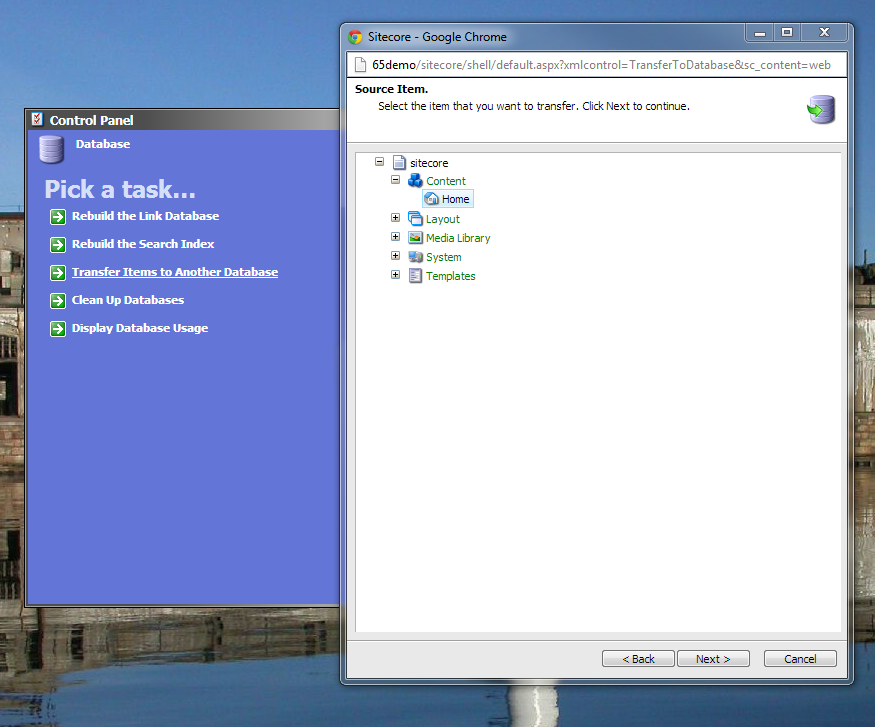Click the Media Library tree icon

click(x=416, y=238)
